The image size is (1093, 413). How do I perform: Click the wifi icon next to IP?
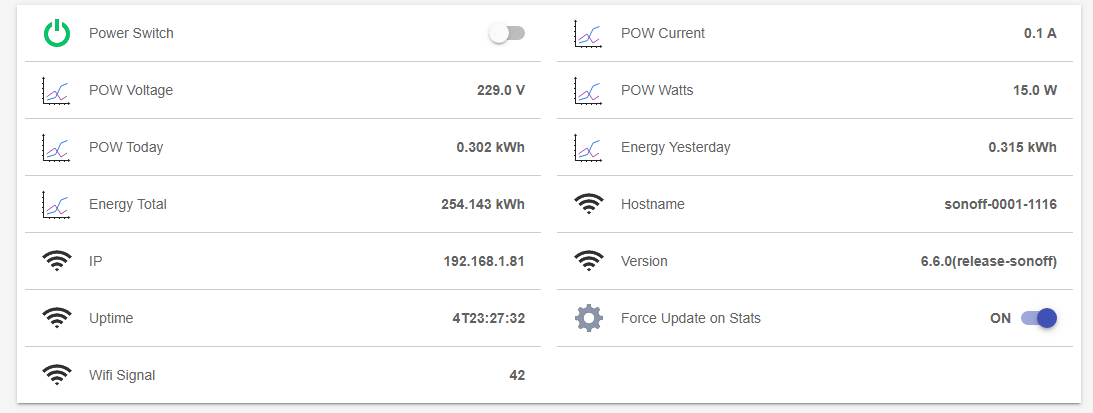point(57,262)
